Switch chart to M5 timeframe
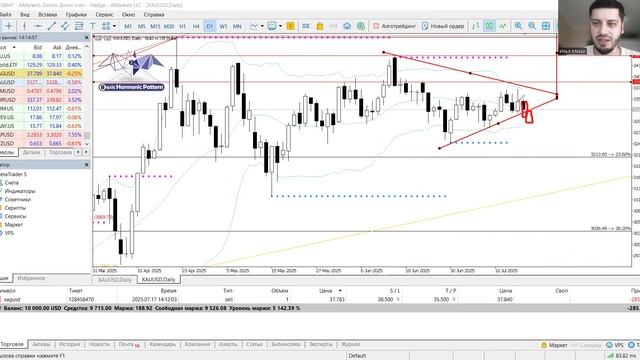 [141, 26]
